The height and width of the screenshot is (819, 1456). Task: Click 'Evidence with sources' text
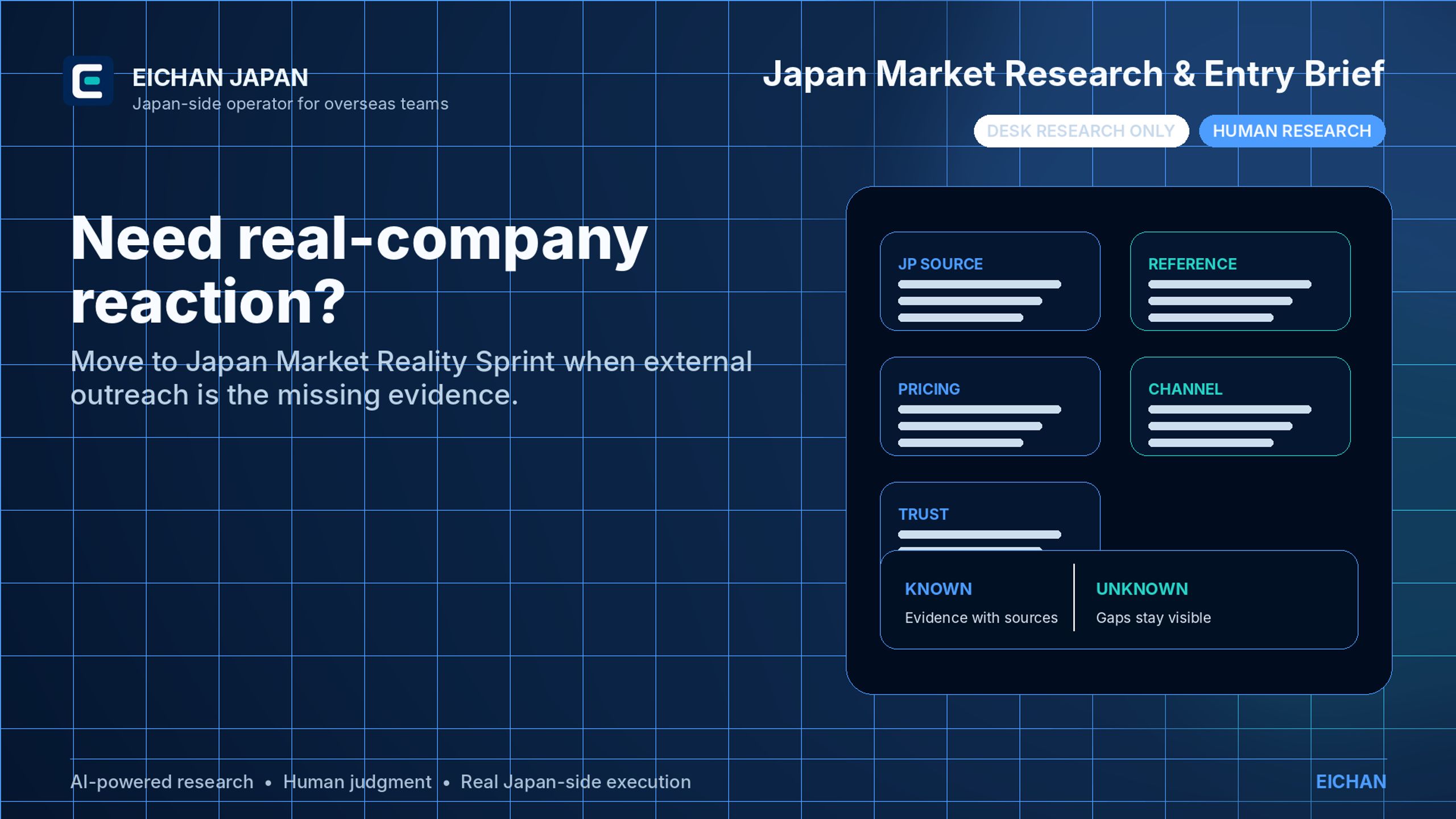point(981,618)
